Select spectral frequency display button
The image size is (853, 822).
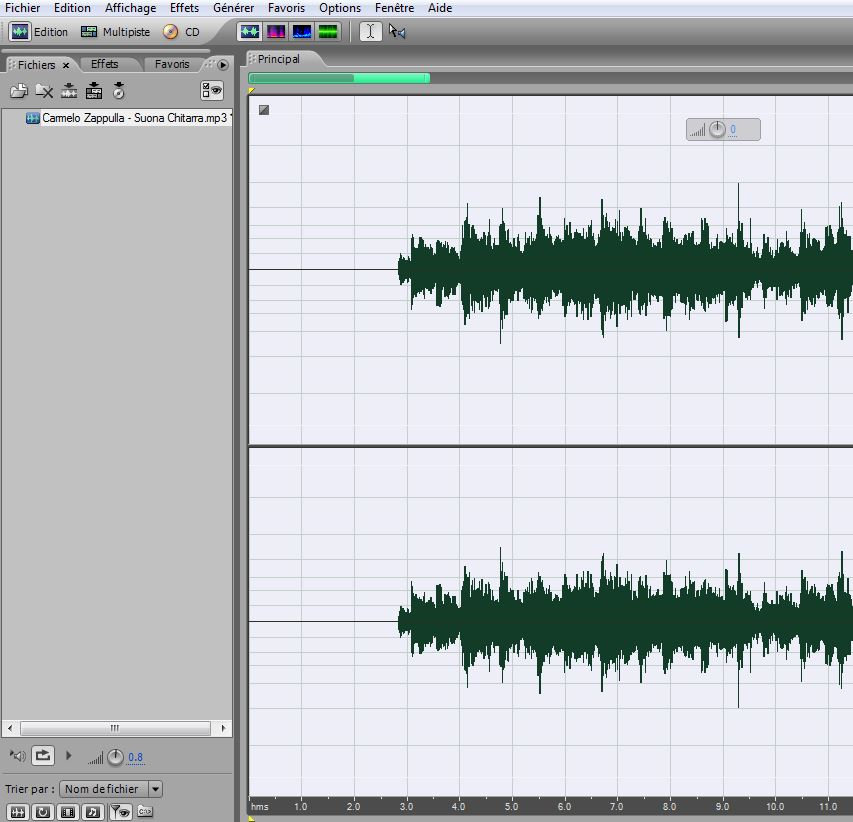coord(276,32)
